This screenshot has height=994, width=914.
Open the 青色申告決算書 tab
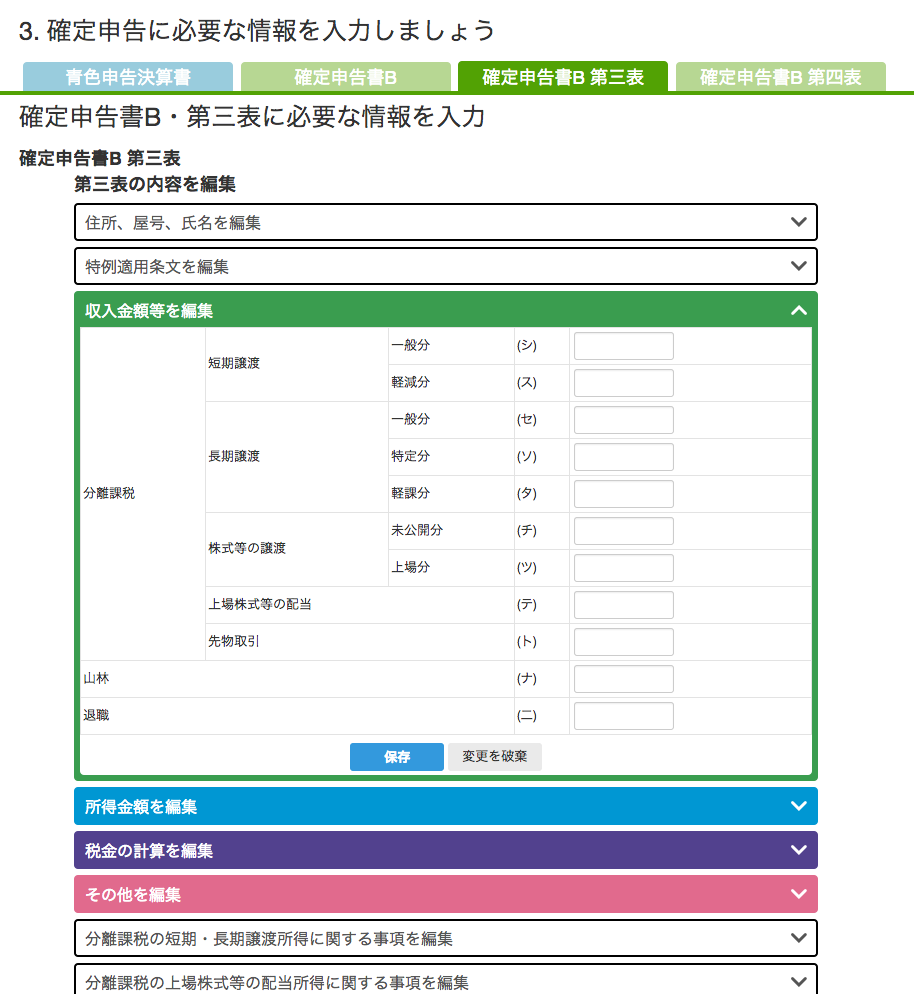point(128,77)
